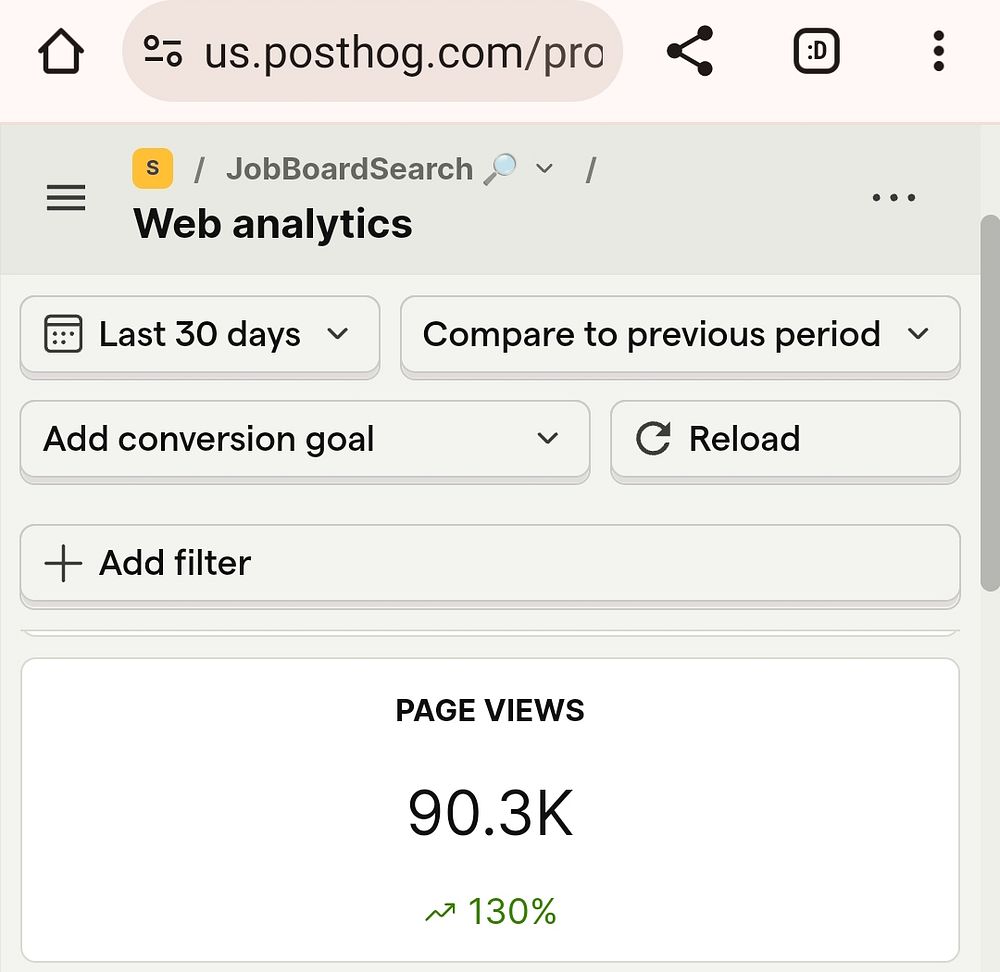Open the Last 30 days dropdown
Viewport: 1000px width, 972px height.
click(x=200, y=334)
